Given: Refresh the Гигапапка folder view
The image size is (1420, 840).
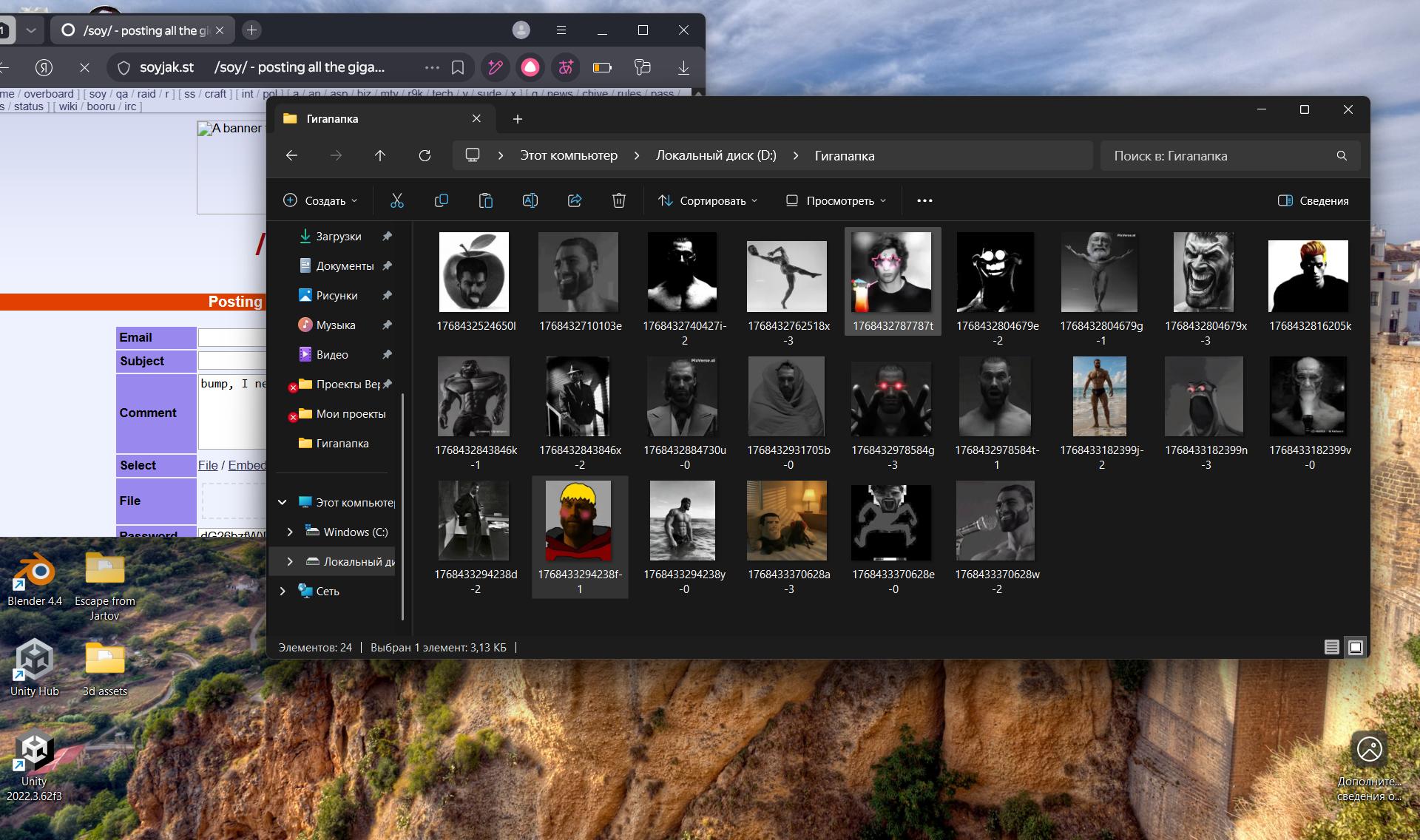Looking at the screenshot, I should coord(425,155).
